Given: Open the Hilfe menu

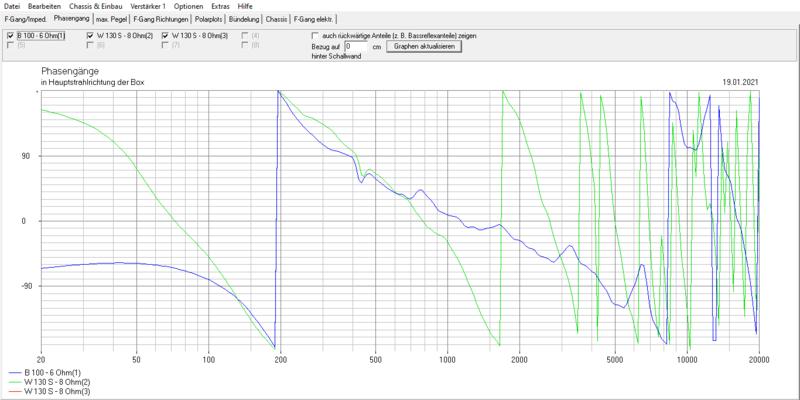Looking at the screenshot, I should [x=245, y=6].
